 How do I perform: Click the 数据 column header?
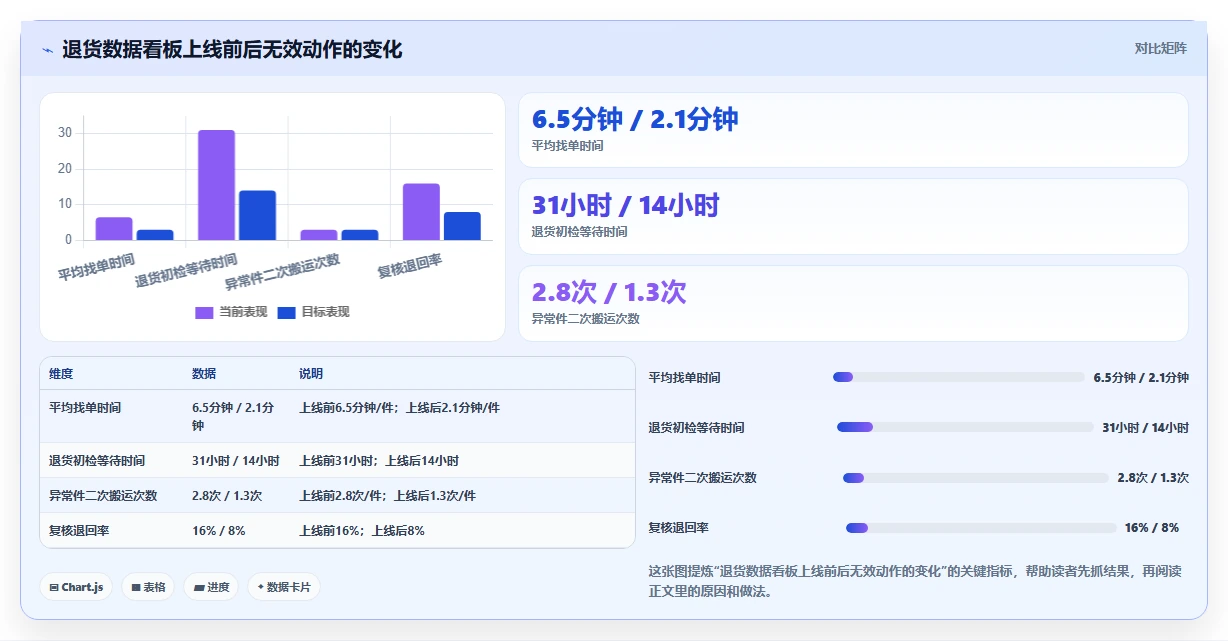point(204,374)
